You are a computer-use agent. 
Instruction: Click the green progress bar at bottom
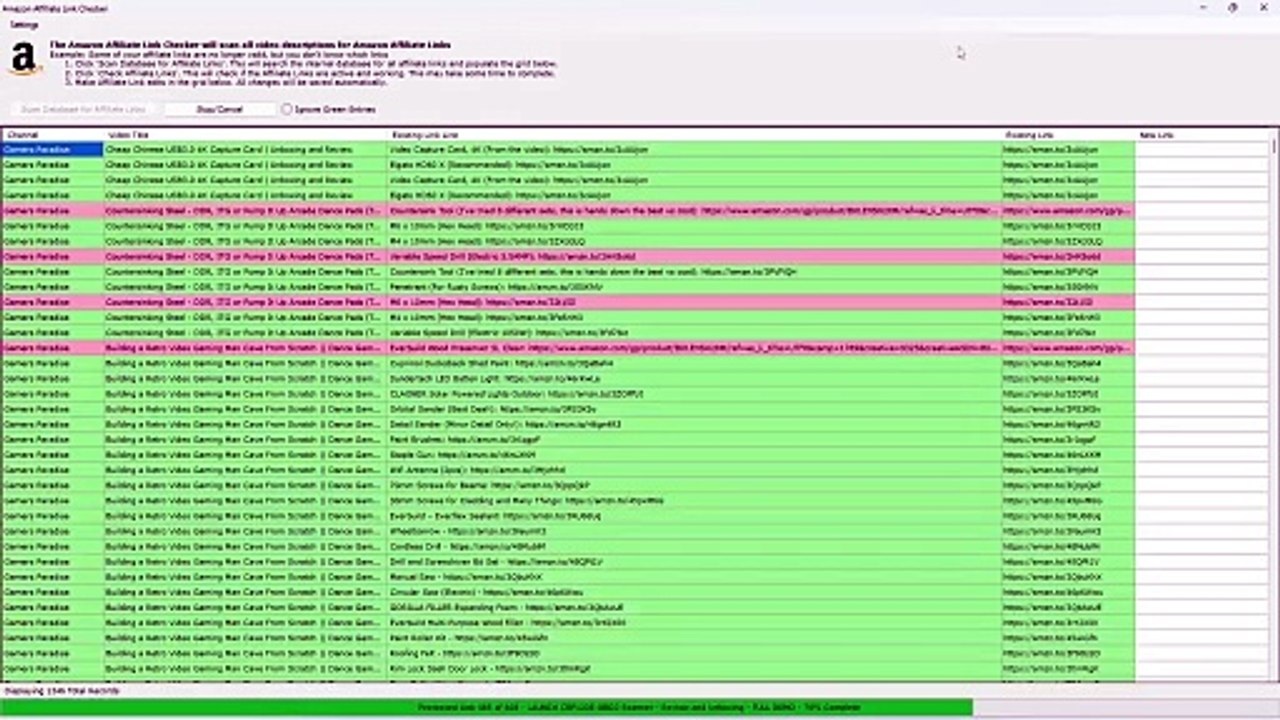point(487,708)
